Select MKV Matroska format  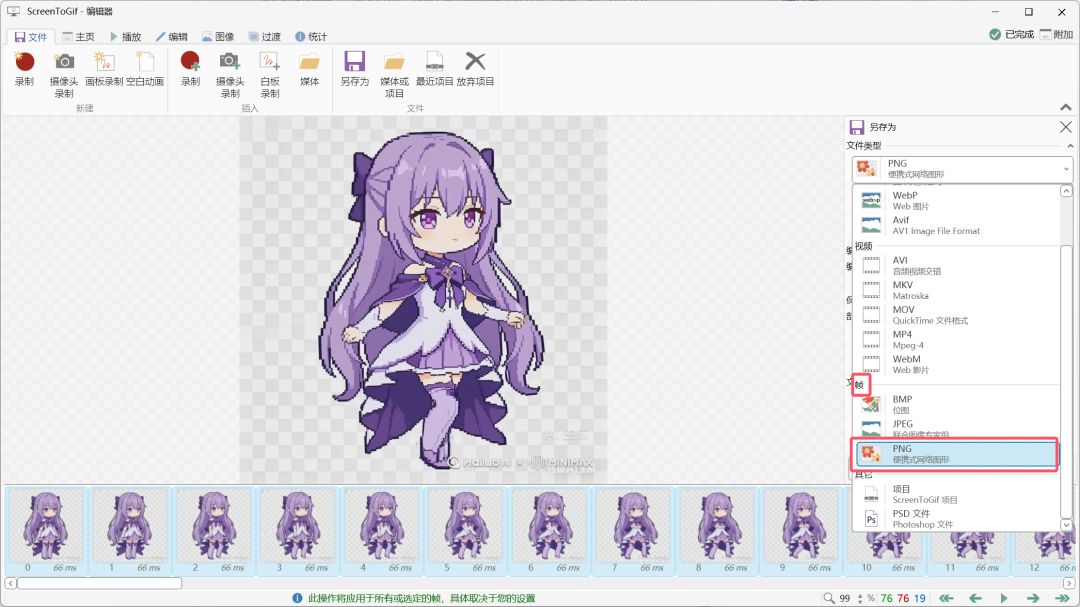(956, 290)
